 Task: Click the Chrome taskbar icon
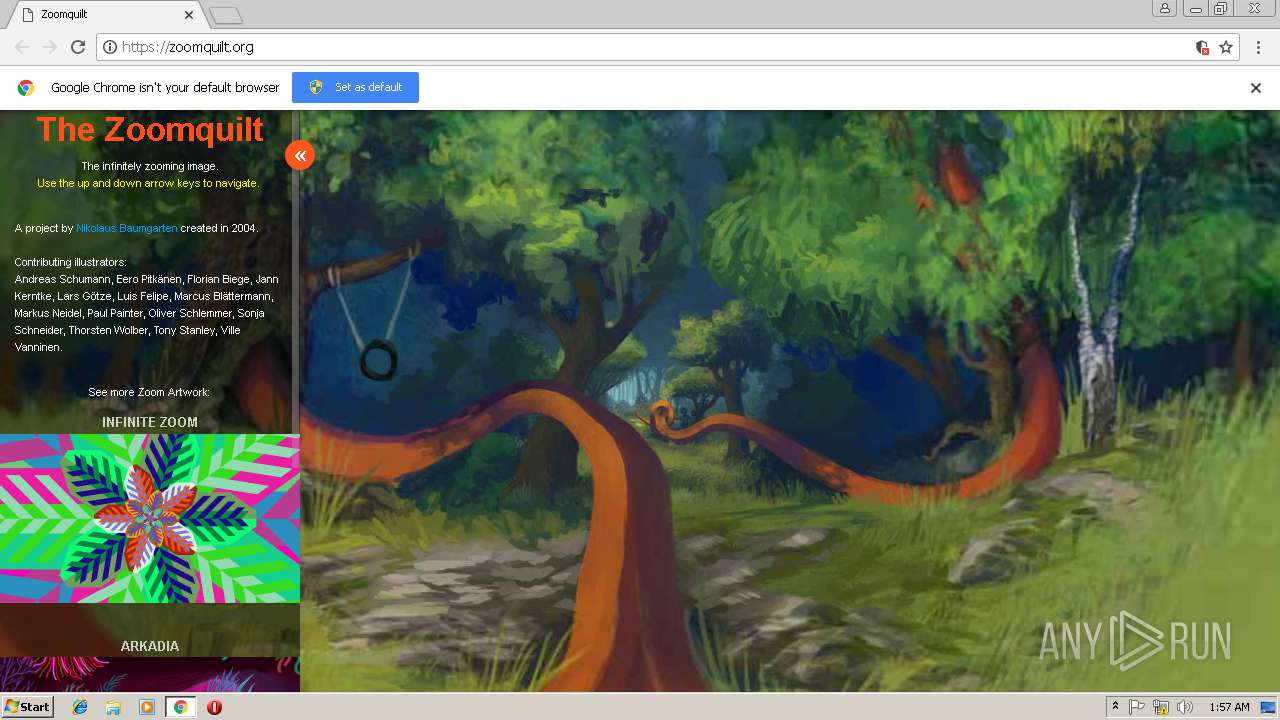coord(180,707)
